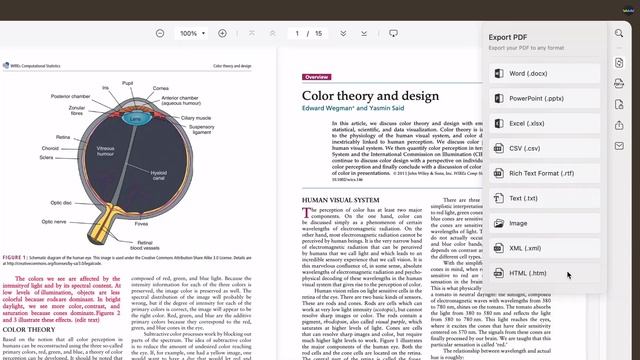Click the print sidebar icon
This screenshot has width=640, height=360.
[619, 83]
